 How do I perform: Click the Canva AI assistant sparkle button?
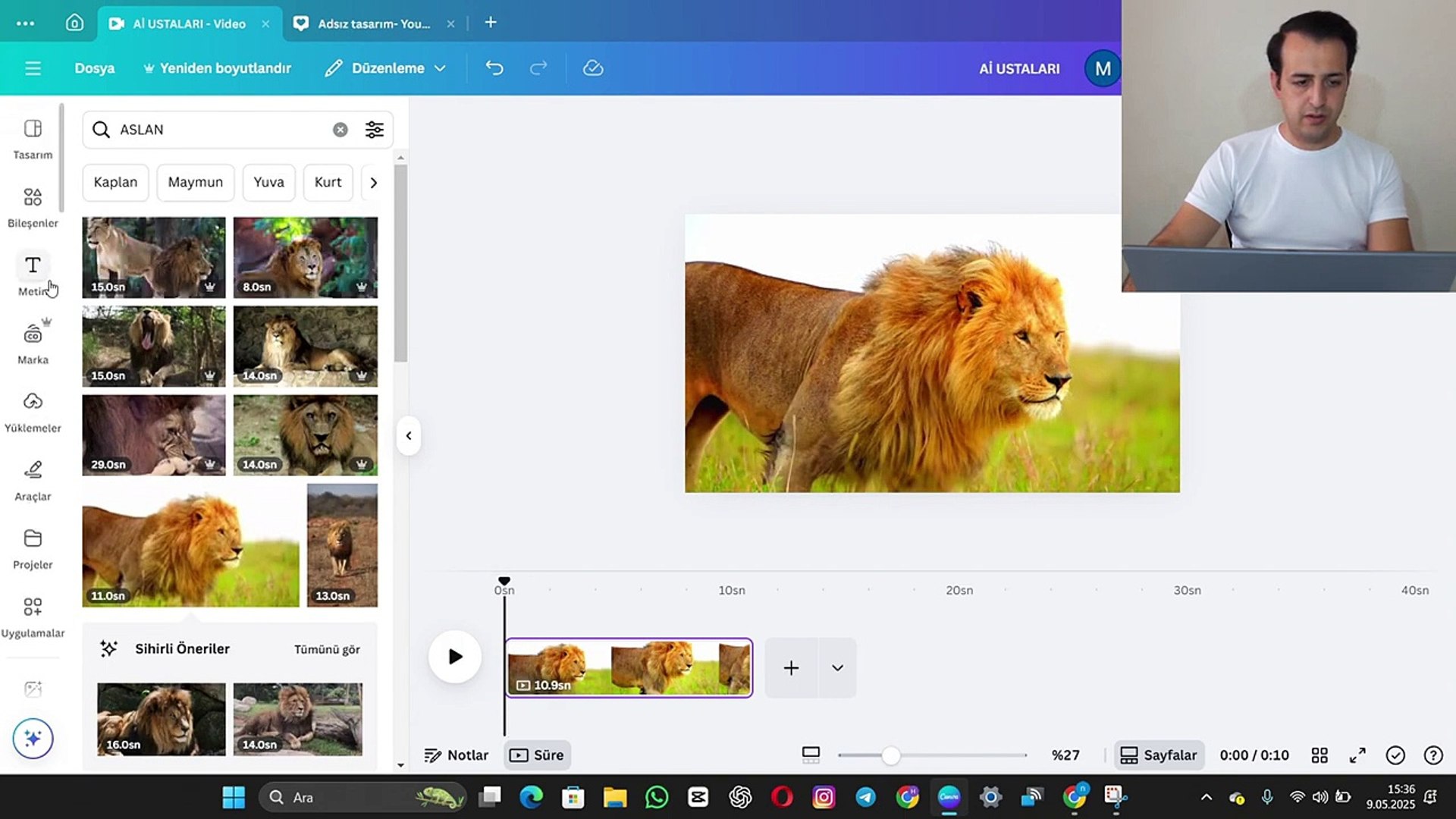[33, 738]
